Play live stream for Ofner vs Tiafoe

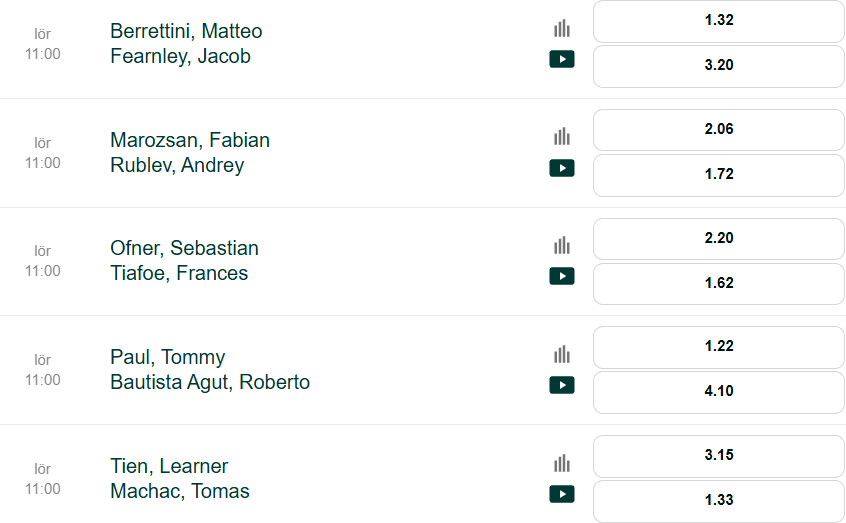[x=562, y=276]
